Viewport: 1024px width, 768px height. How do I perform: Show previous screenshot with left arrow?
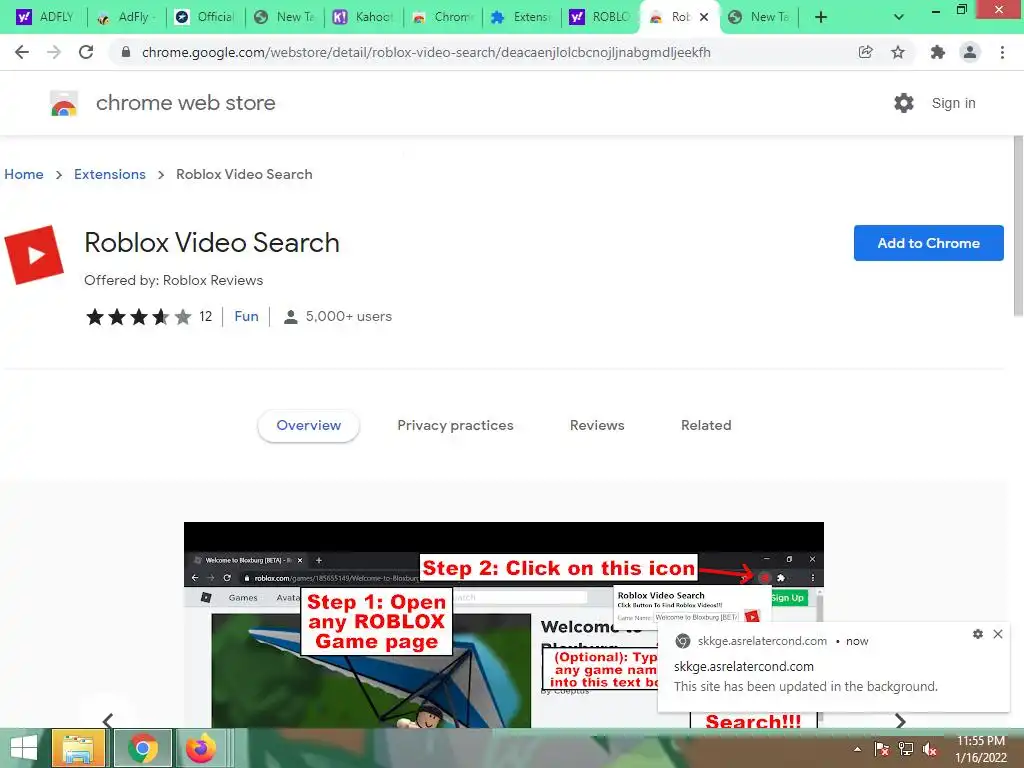[108, 720]
